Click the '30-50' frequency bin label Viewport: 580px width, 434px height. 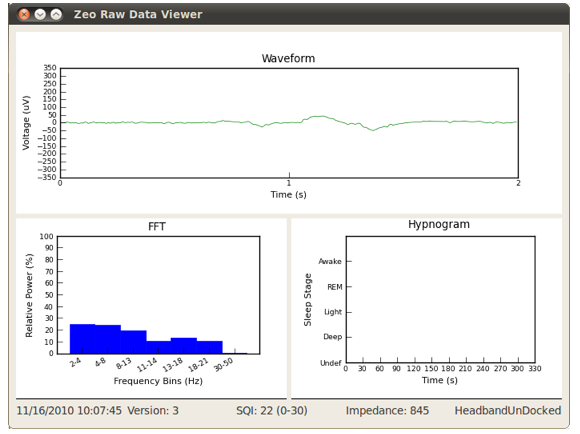(224, 364)
